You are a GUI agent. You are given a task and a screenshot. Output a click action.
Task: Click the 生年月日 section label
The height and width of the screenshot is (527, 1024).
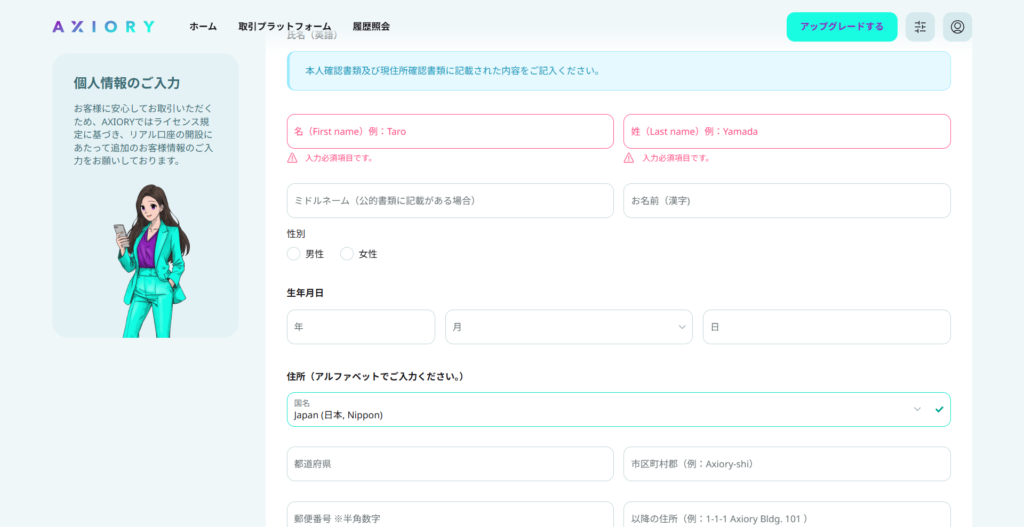click(305, 293)
